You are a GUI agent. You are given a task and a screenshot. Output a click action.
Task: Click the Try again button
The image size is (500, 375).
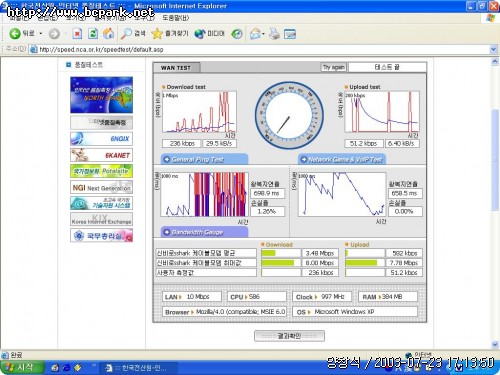(x=333, y=67)
